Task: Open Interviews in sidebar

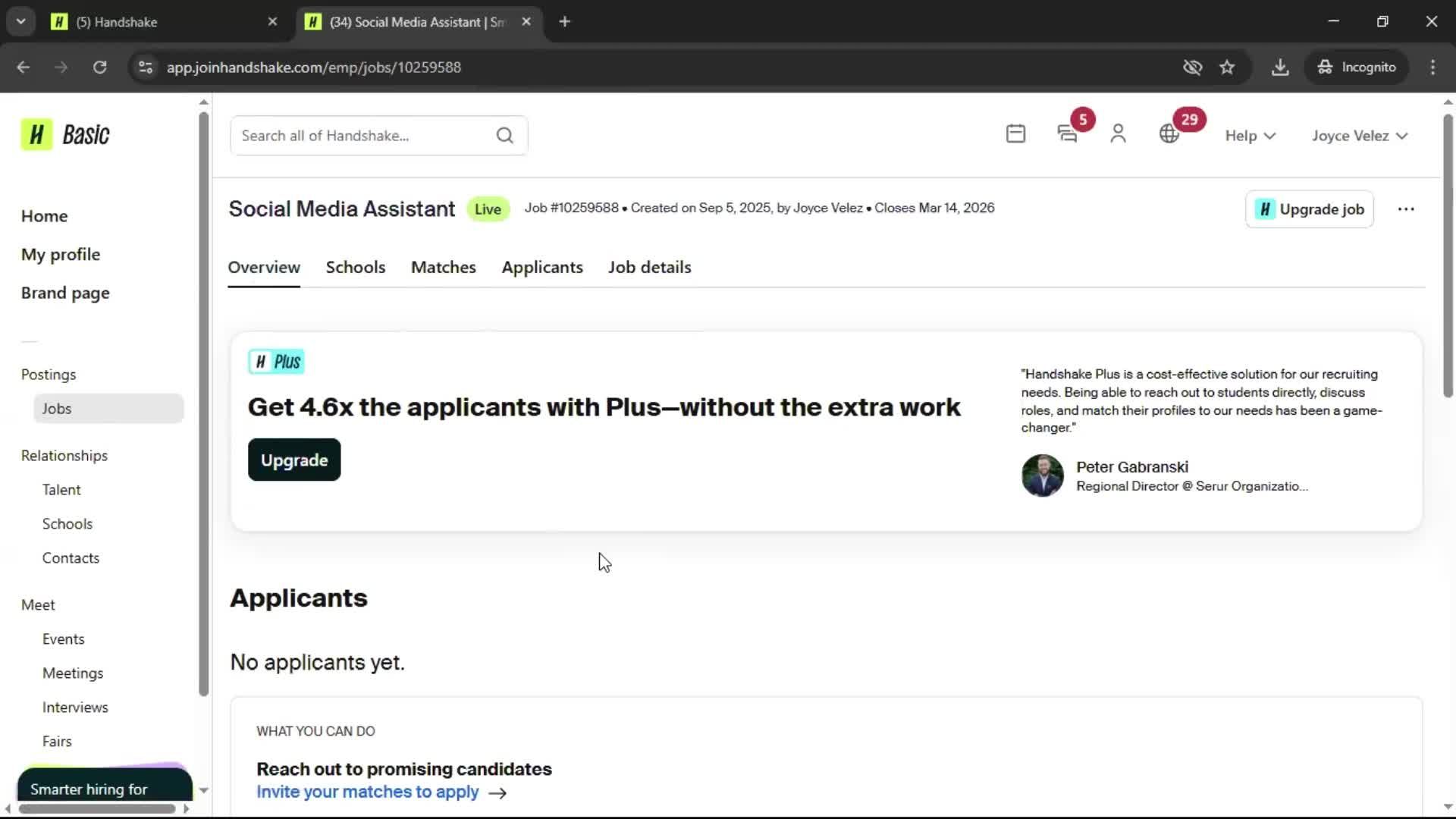Action: pos(75,708)
